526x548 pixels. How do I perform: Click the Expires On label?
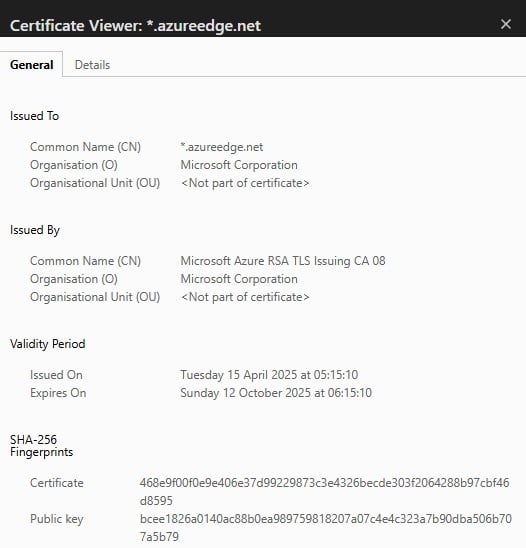point(58,393)
